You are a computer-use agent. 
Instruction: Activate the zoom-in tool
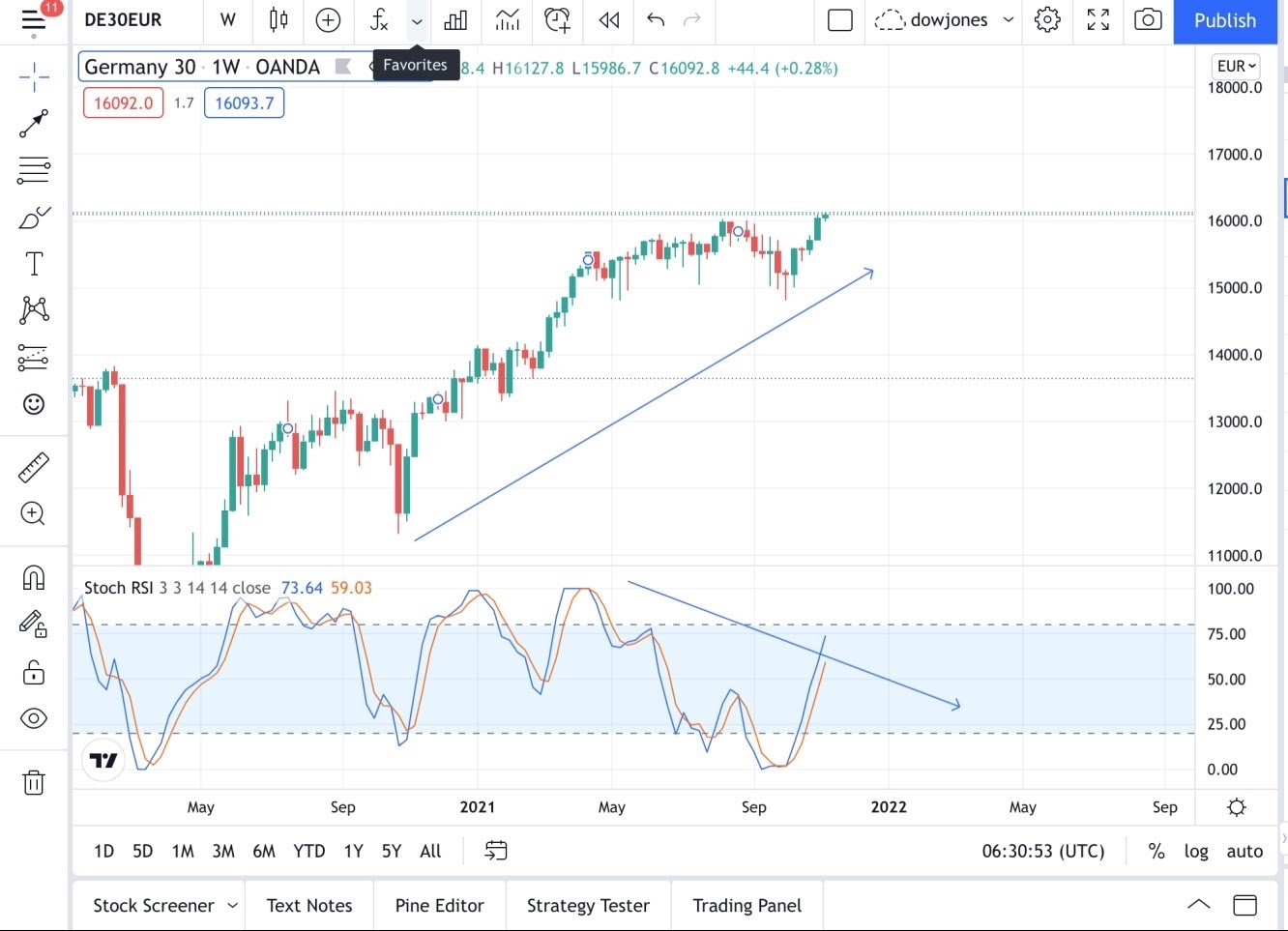click(34, 513)
